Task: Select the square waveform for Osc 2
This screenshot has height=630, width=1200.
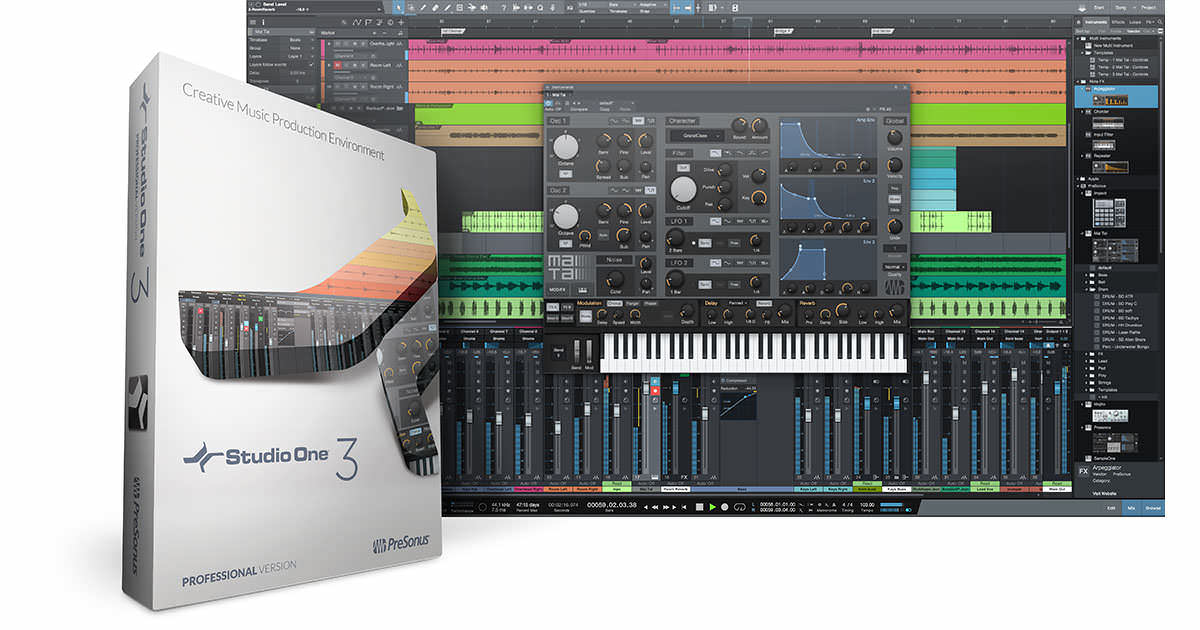Action: pyautogui.click(x=651, y=189)
